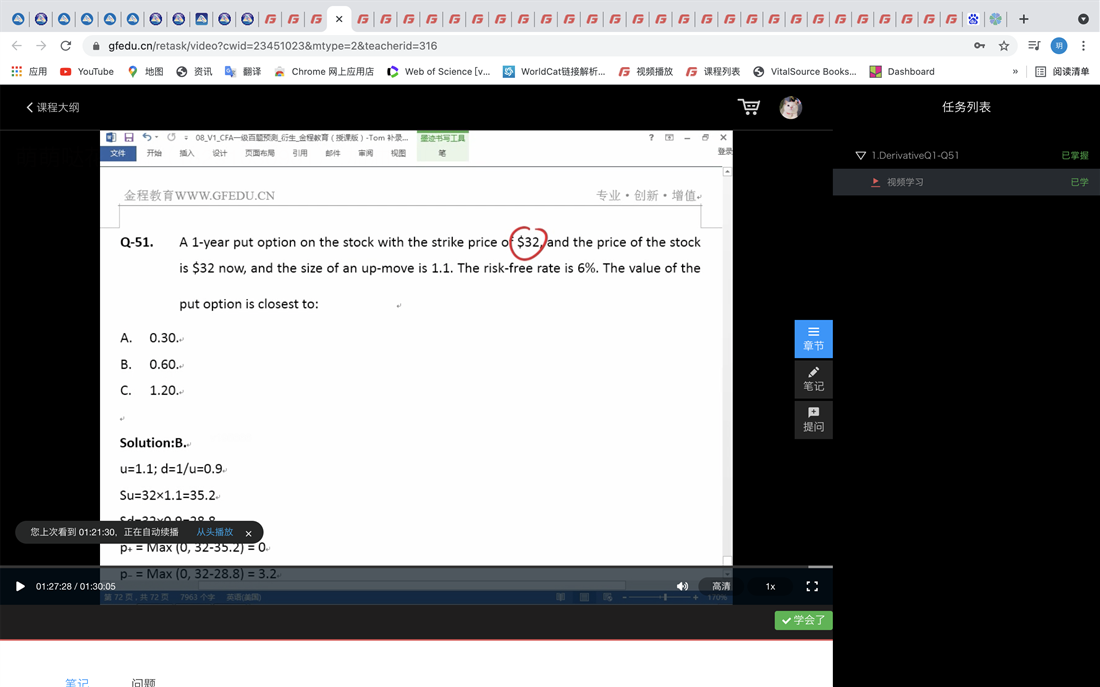Enter fullscreen video mode
Image resolution: width=1100 pixels, height=687 pixels.
(812, 586)
